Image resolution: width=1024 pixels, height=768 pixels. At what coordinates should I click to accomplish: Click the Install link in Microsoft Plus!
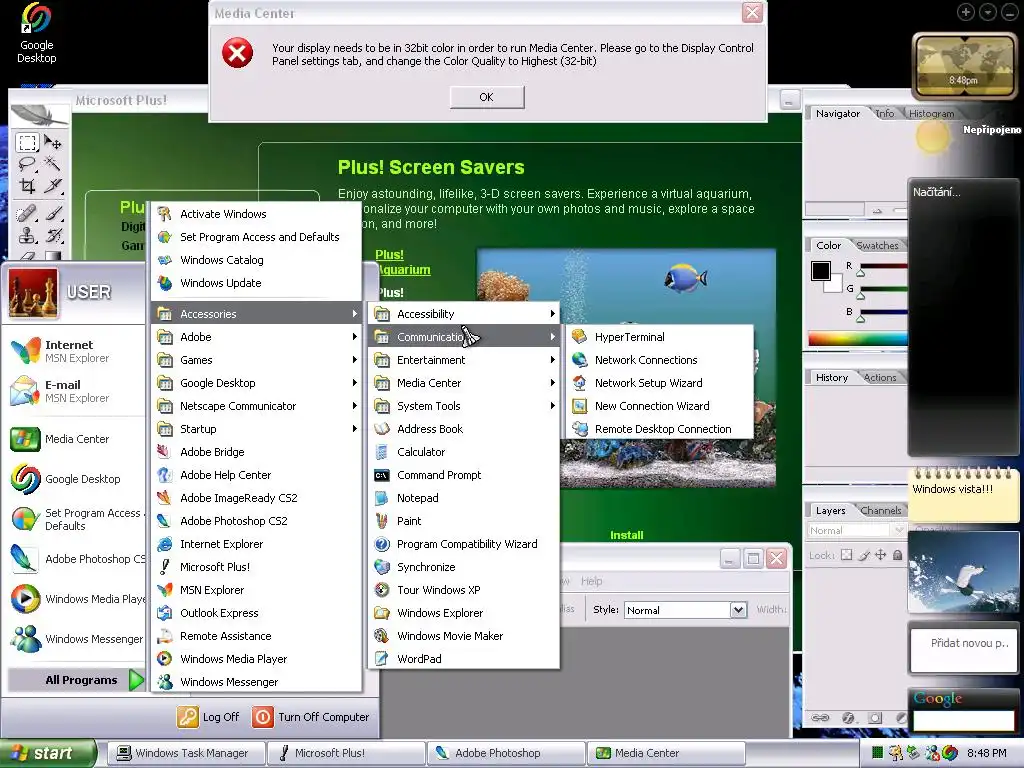(626, 535)
